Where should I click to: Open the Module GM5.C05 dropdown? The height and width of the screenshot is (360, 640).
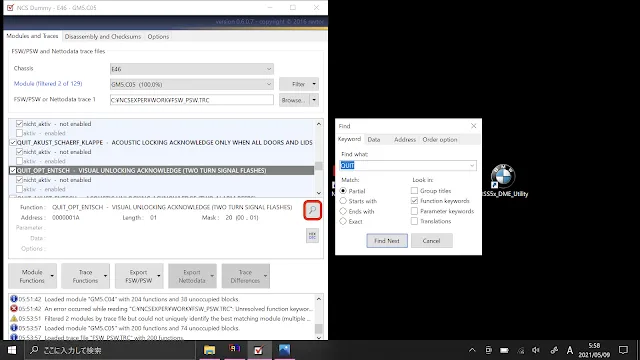pyautogui.click(x=191, y=84)
